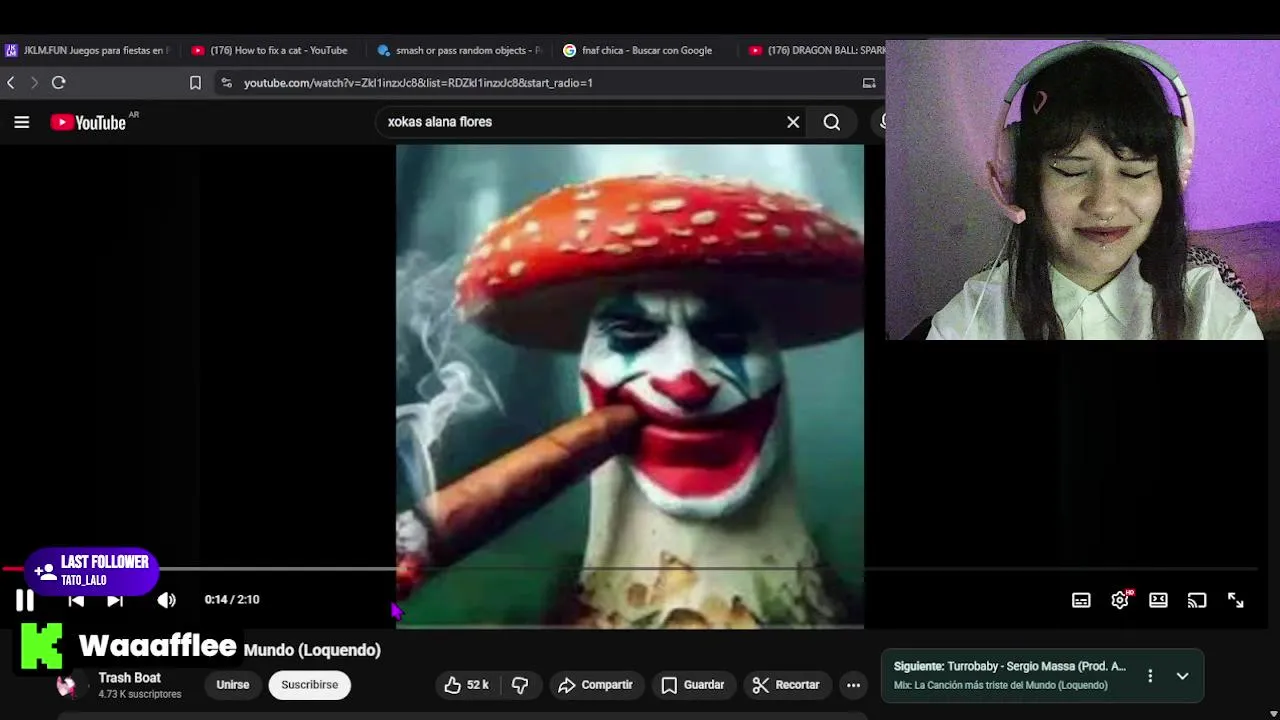Cast video to a device

(x=1197, y=600)
